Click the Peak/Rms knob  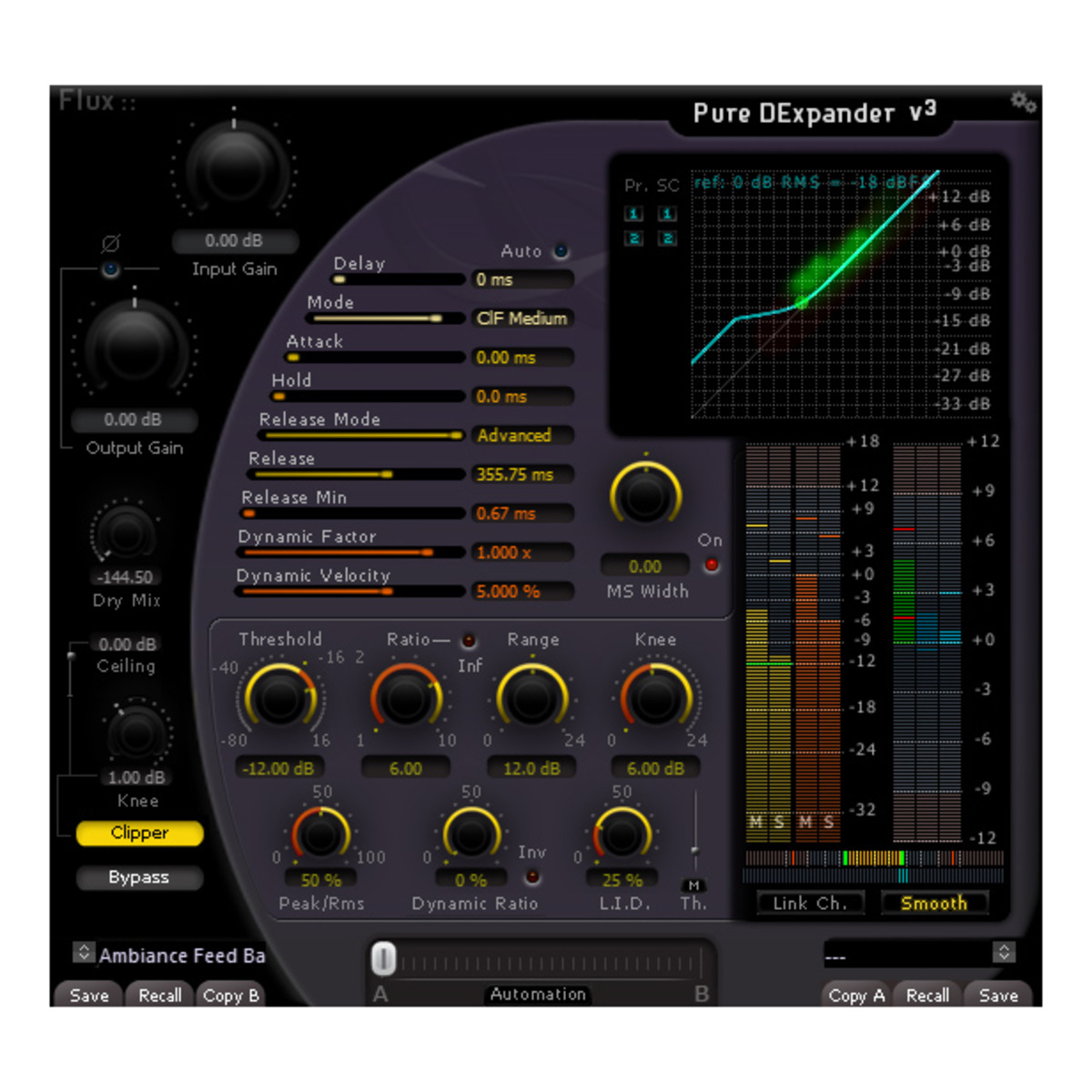point(320,834)
